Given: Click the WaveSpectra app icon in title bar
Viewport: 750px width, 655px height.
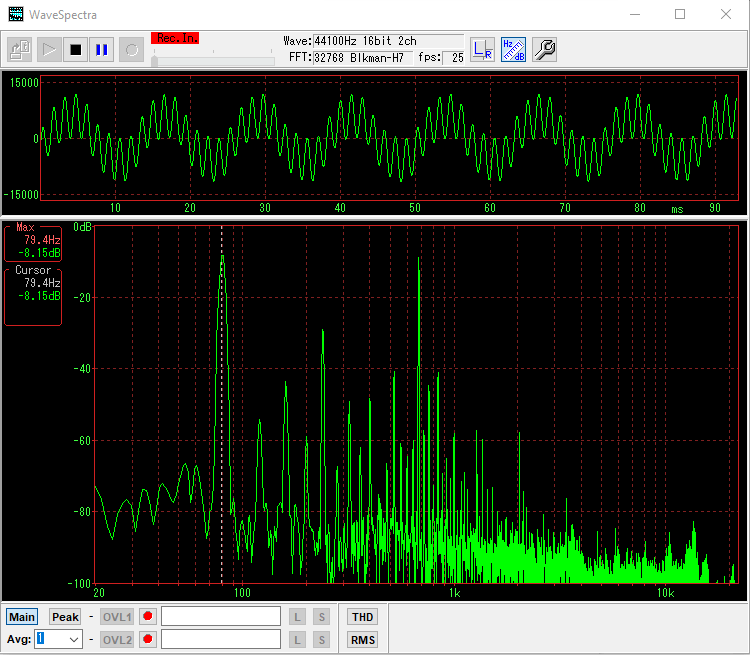Looking at the screenshot, I should [x=16, y=14].
